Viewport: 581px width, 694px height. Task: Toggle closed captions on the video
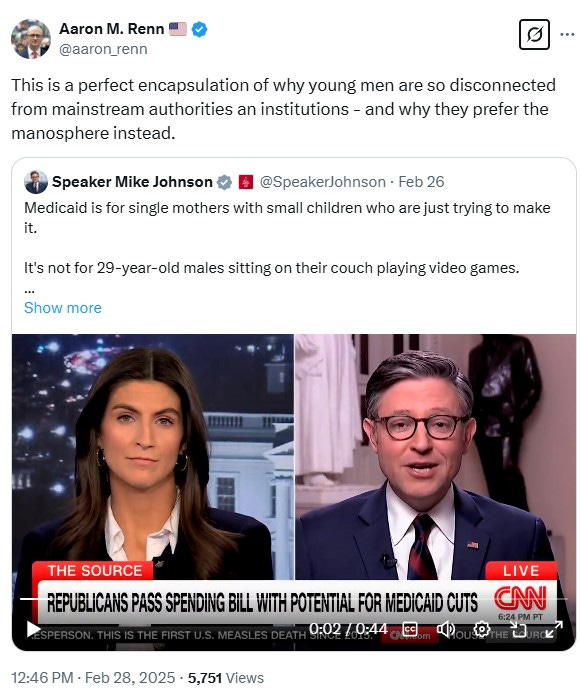[x=410, y=629]
